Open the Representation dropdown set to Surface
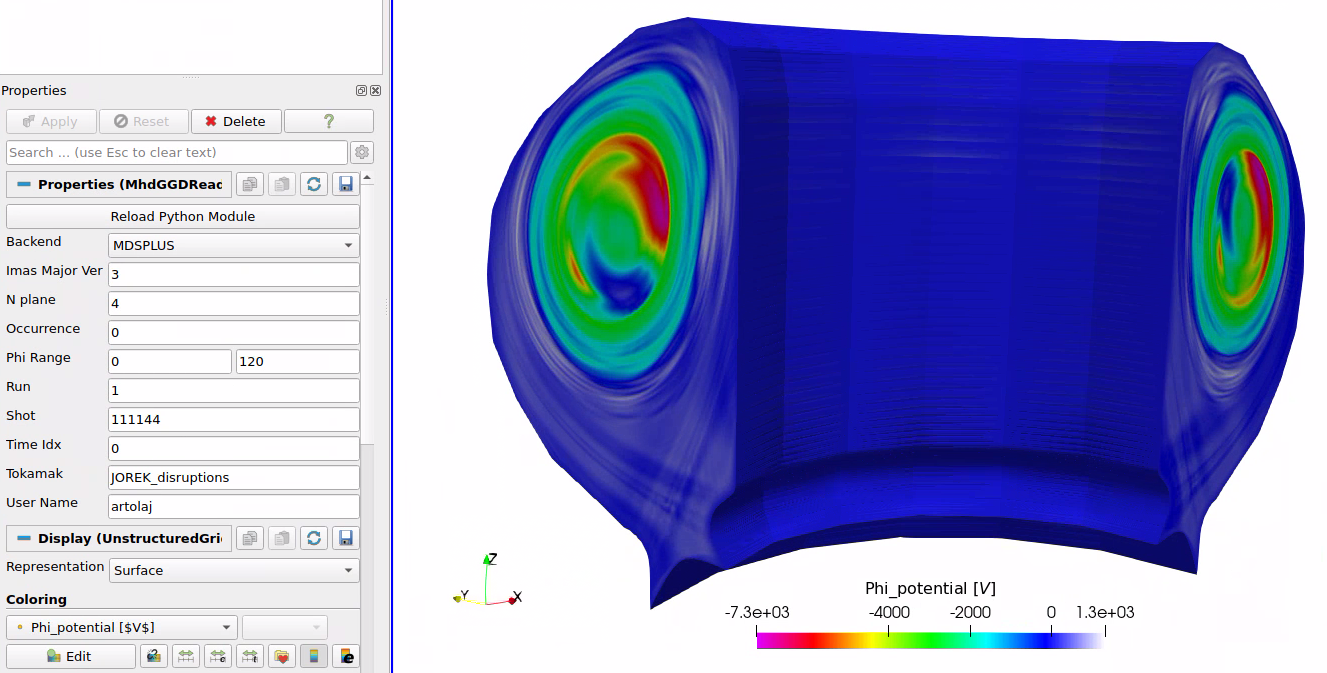 click(x=234, y=570)
